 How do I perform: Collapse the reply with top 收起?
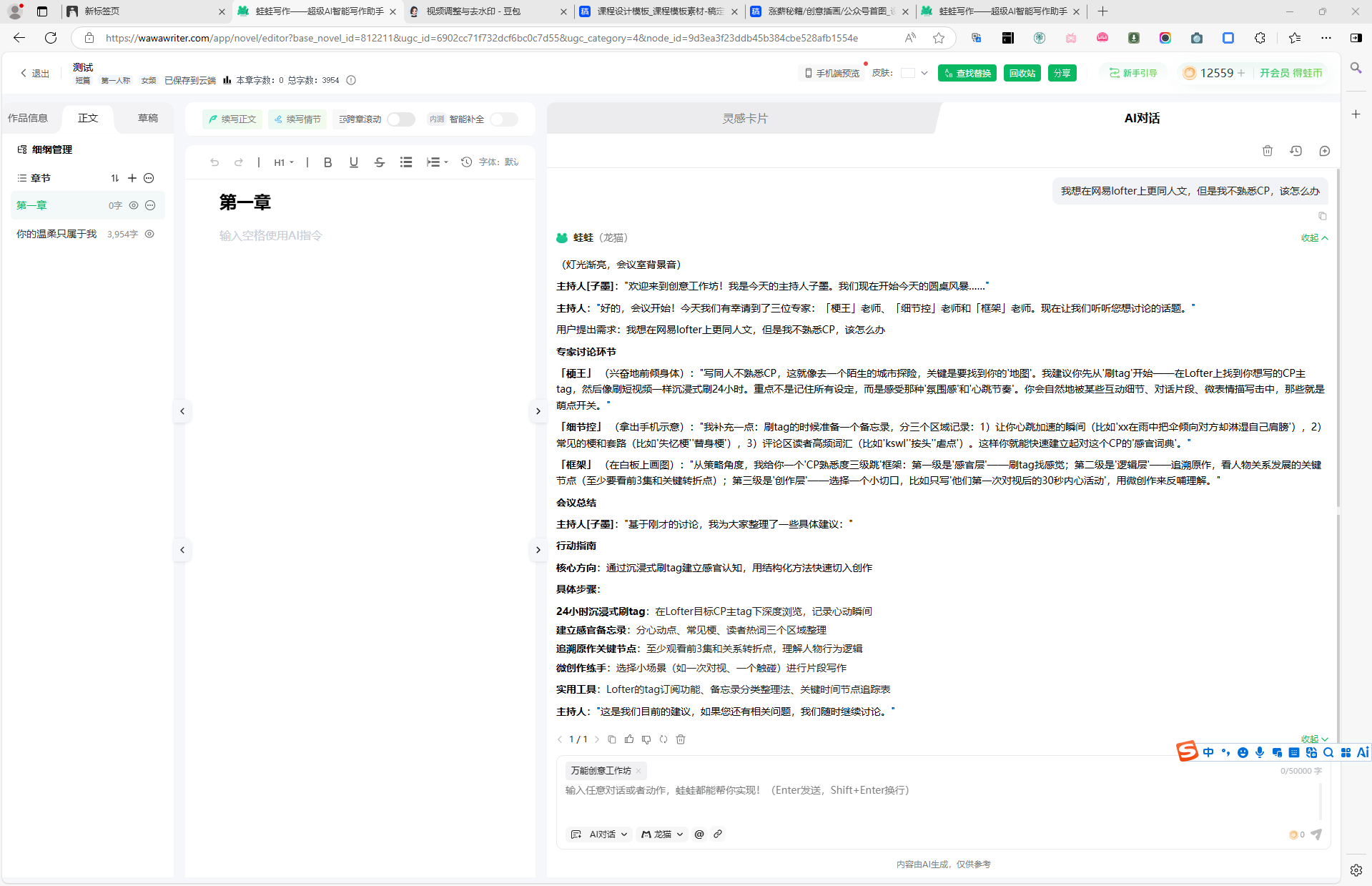click(1314, 238)
